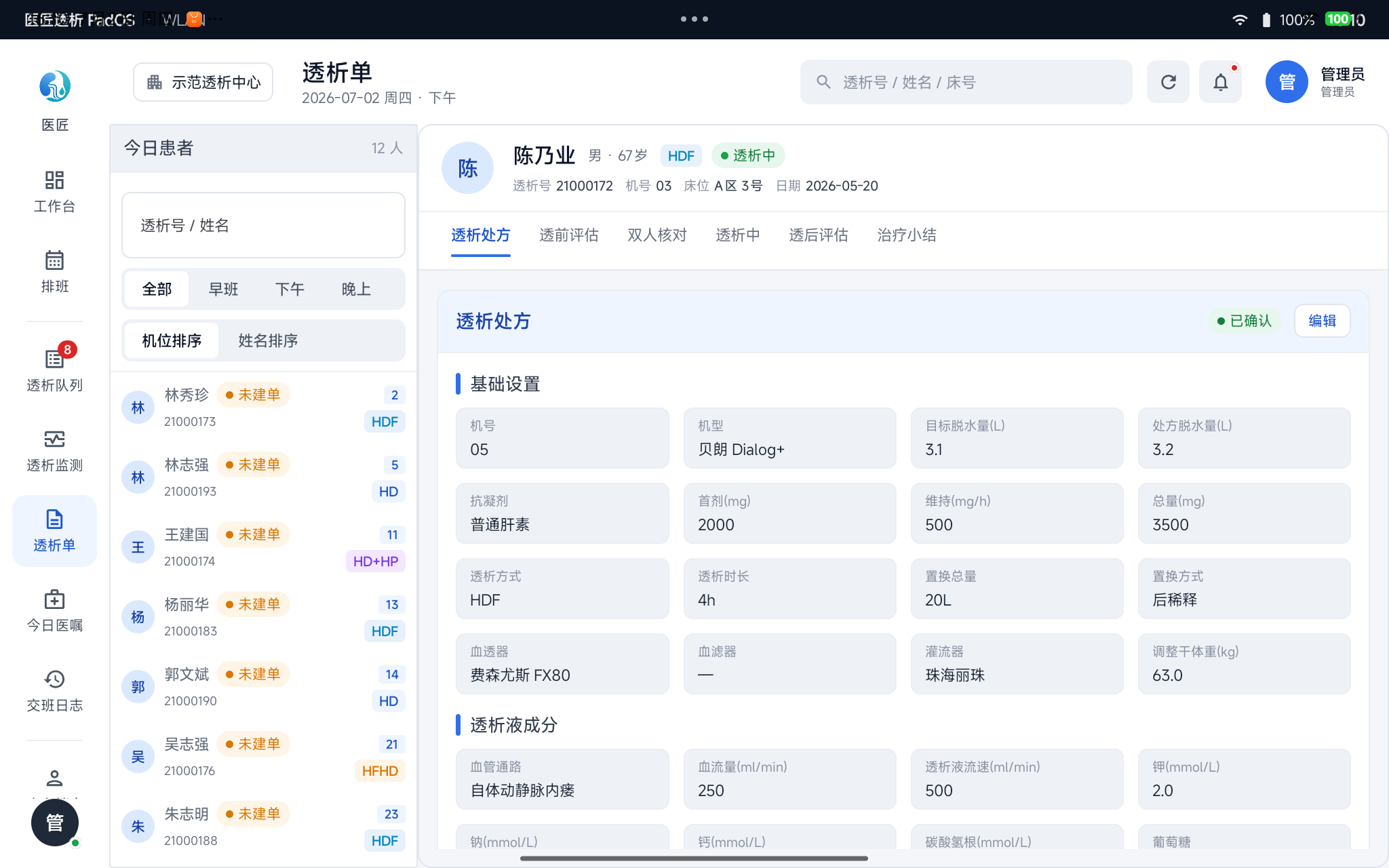1389x868 pixels.
Task: Click 未建单 badge for 林秀珍
Action: coord(253,395)
